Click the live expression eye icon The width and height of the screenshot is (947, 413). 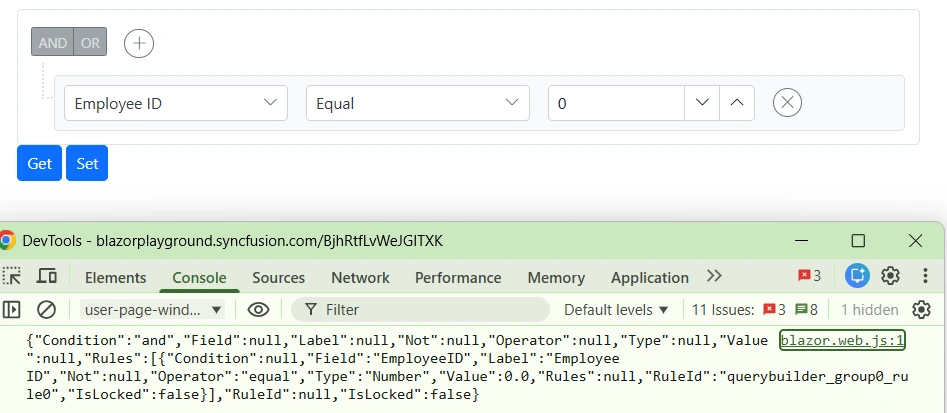(x=258, y=310)
